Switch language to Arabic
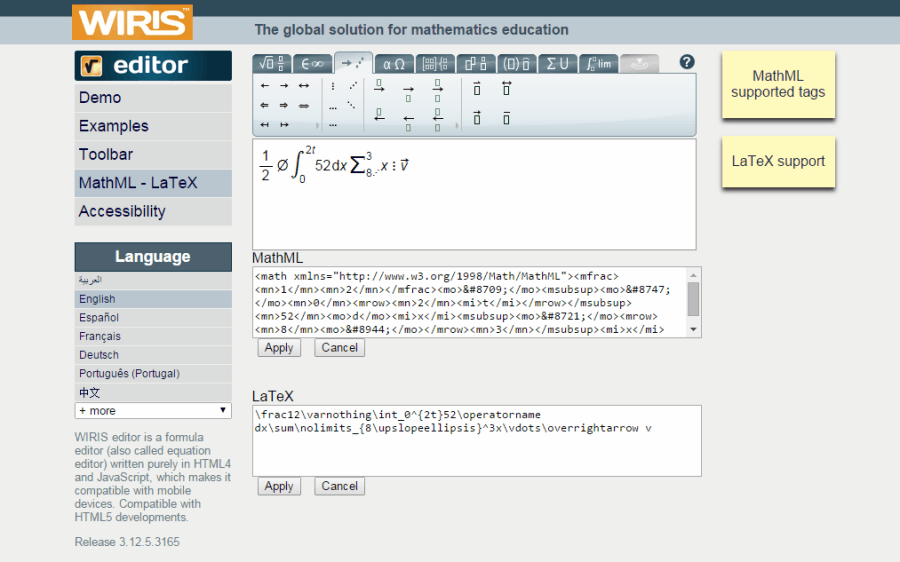Viewport: 900px width, 562px height. [153, 280]
